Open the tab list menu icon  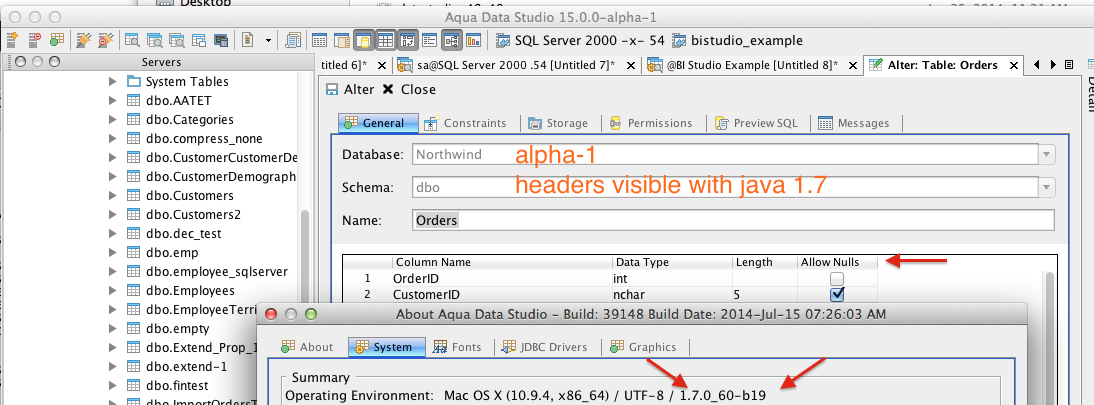(1069, 65)
